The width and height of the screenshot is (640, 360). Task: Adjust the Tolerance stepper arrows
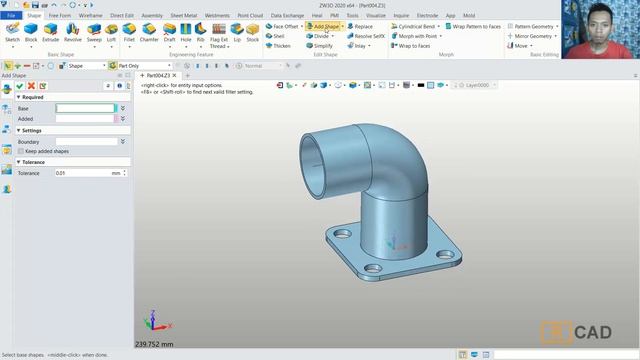click(124, 173)
